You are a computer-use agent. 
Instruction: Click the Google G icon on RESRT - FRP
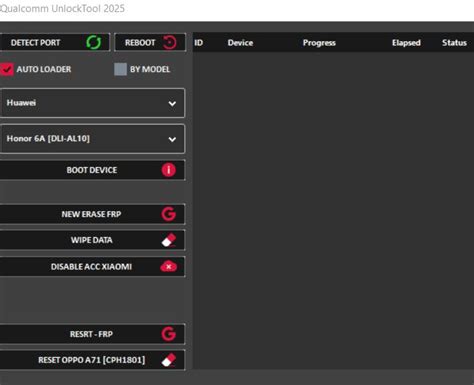click(x=169, y=334)
